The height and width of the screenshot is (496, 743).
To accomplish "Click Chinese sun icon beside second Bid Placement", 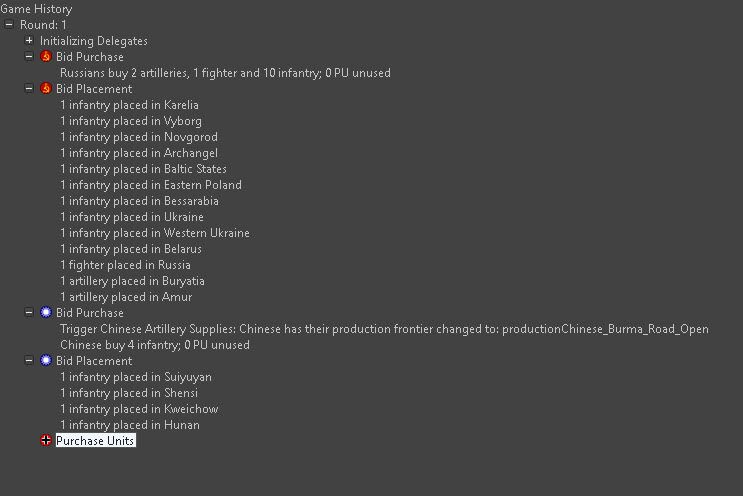I will pos(46,361).
